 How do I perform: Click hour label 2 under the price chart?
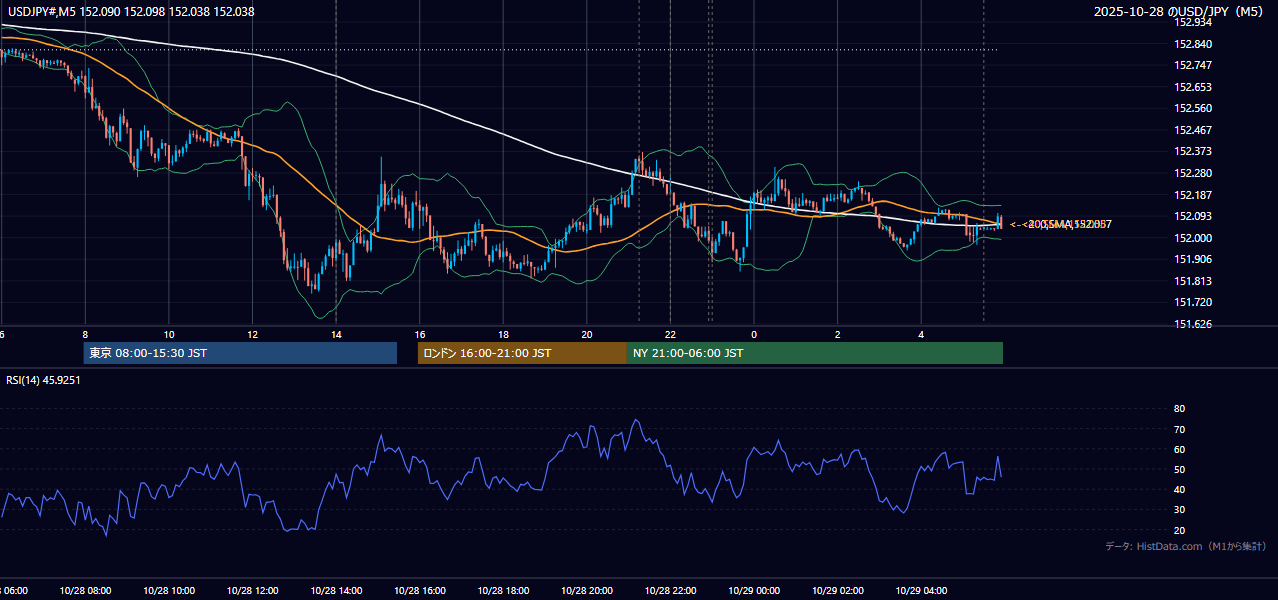[838, 334]
